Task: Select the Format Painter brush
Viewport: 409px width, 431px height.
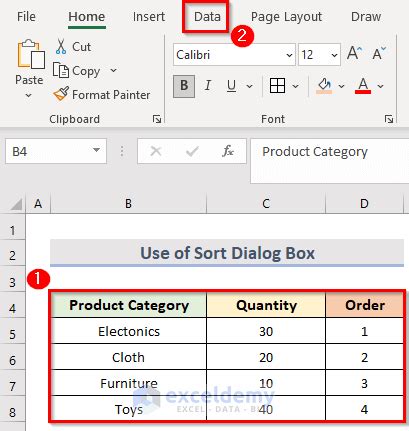Action: [61, 94]
